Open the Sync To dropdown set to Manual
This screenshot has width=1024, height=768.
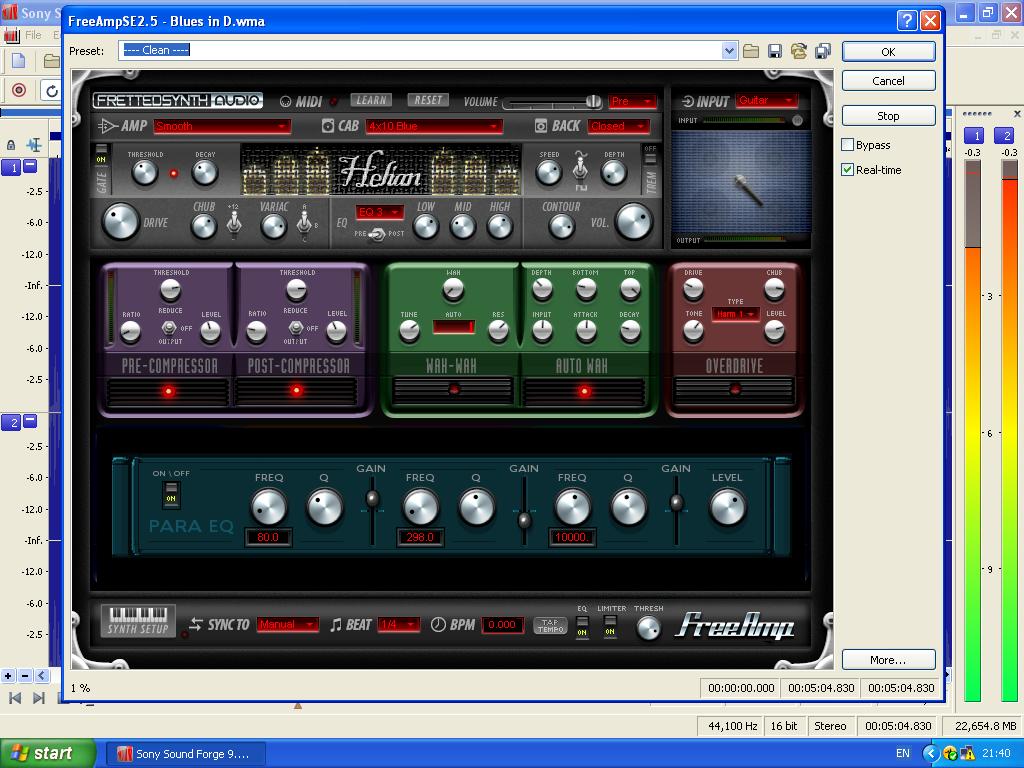287,624
